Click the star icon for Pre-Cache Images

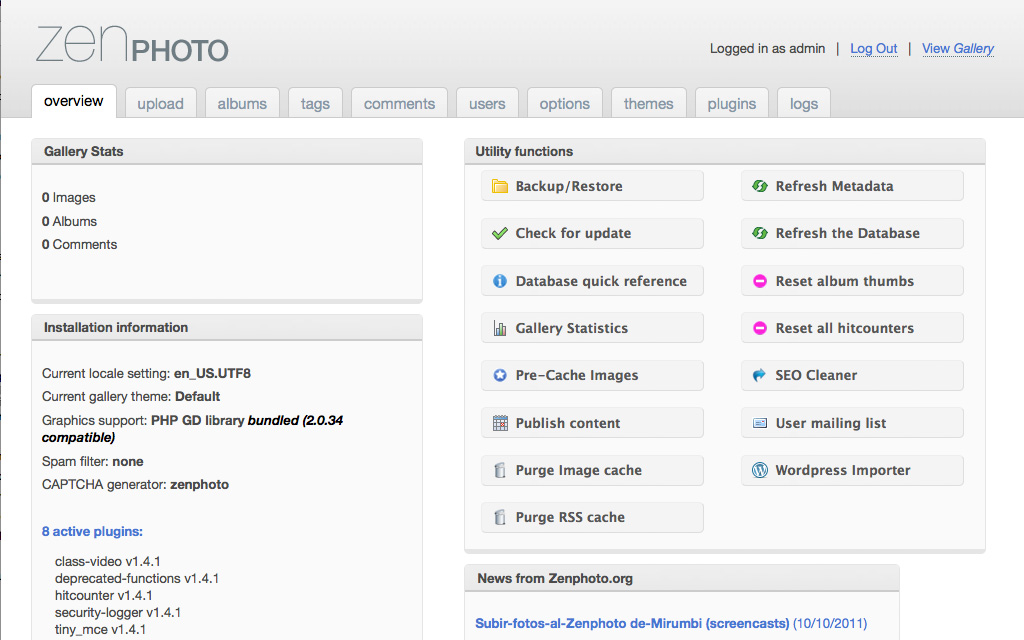coord(500,375)
